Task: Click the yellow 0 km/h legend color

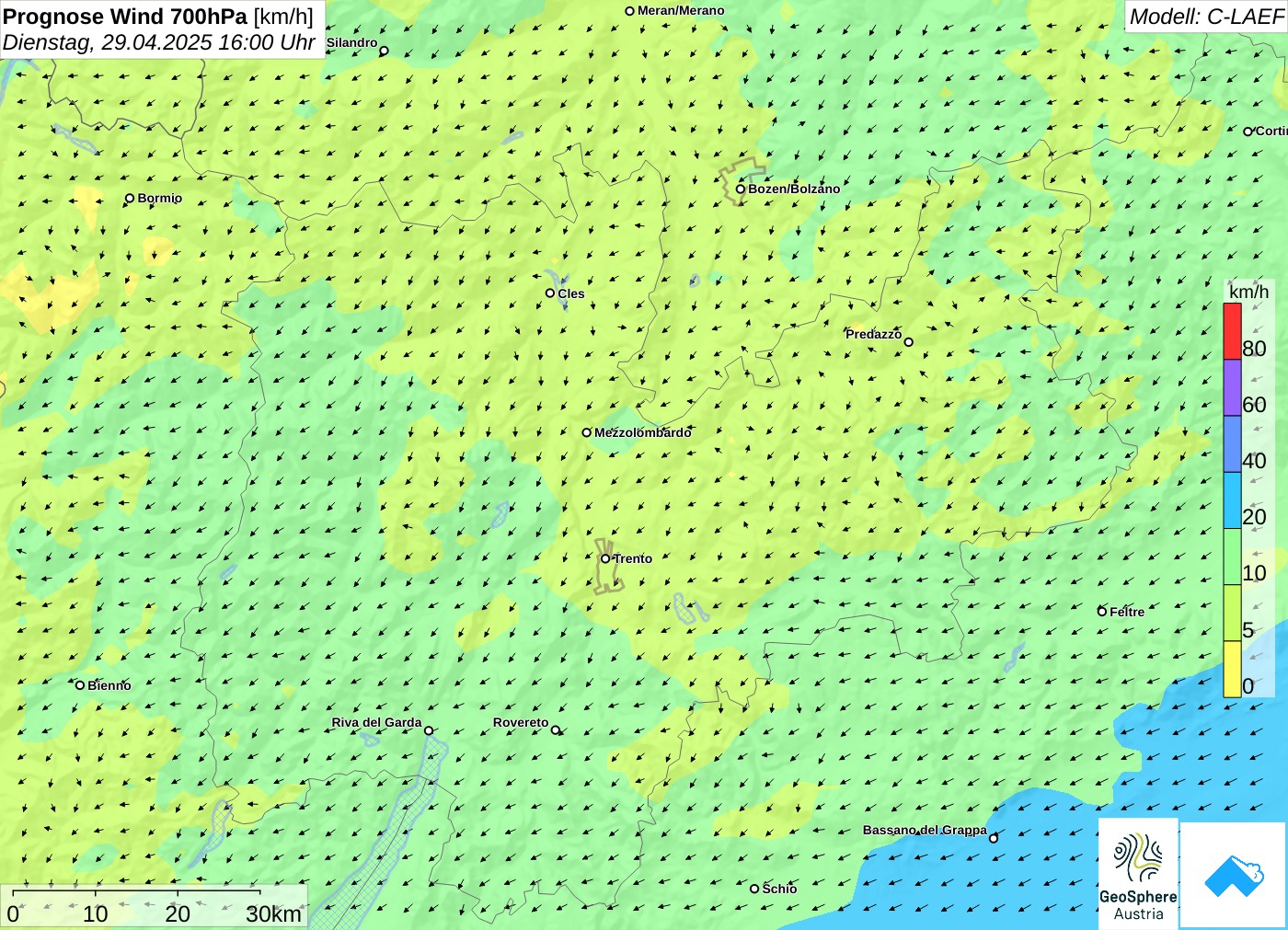Action: pyautogui.click(x=1232, y=669)
